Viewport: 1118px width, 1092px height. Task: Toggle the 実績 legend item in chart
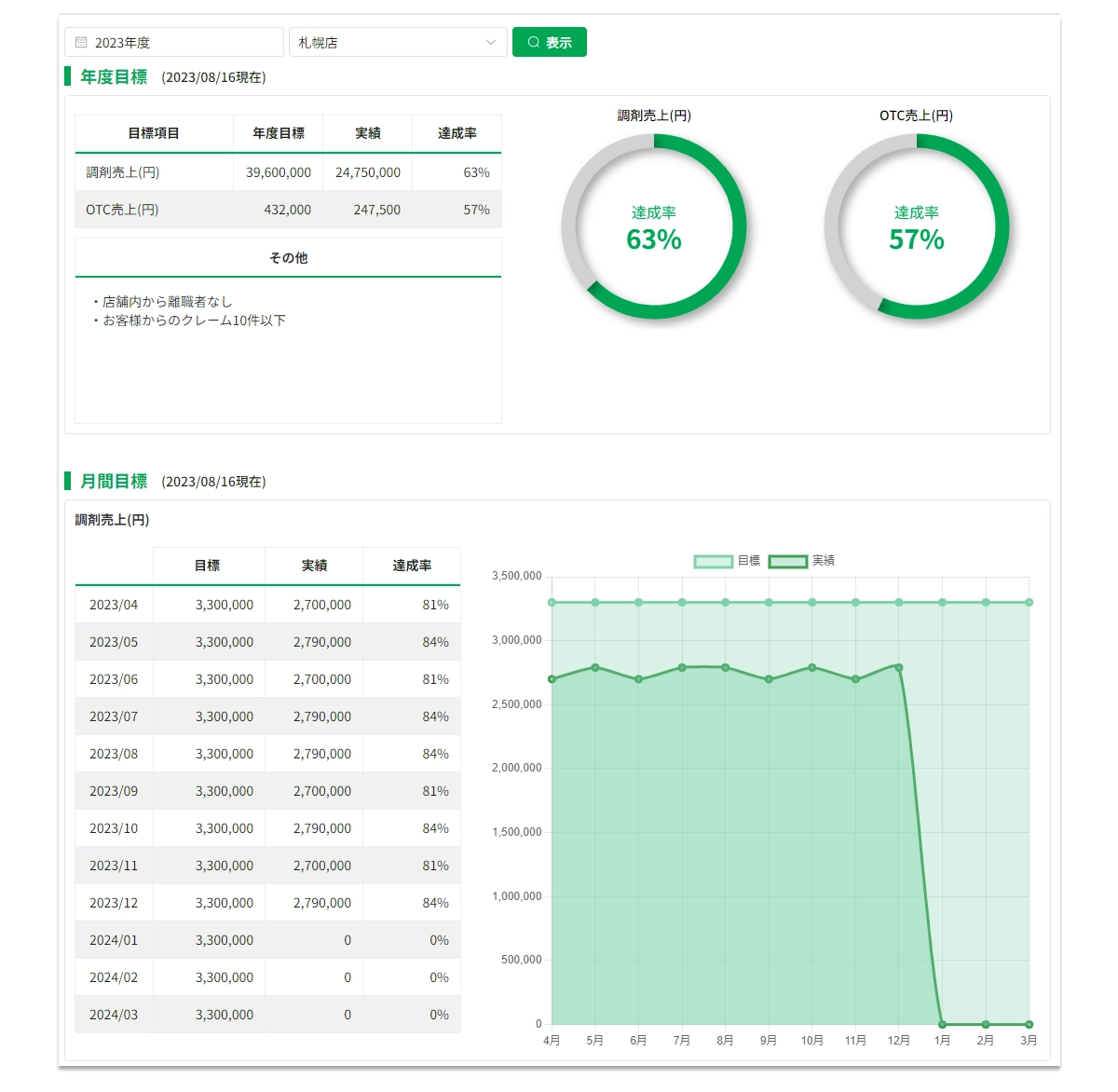802,561
